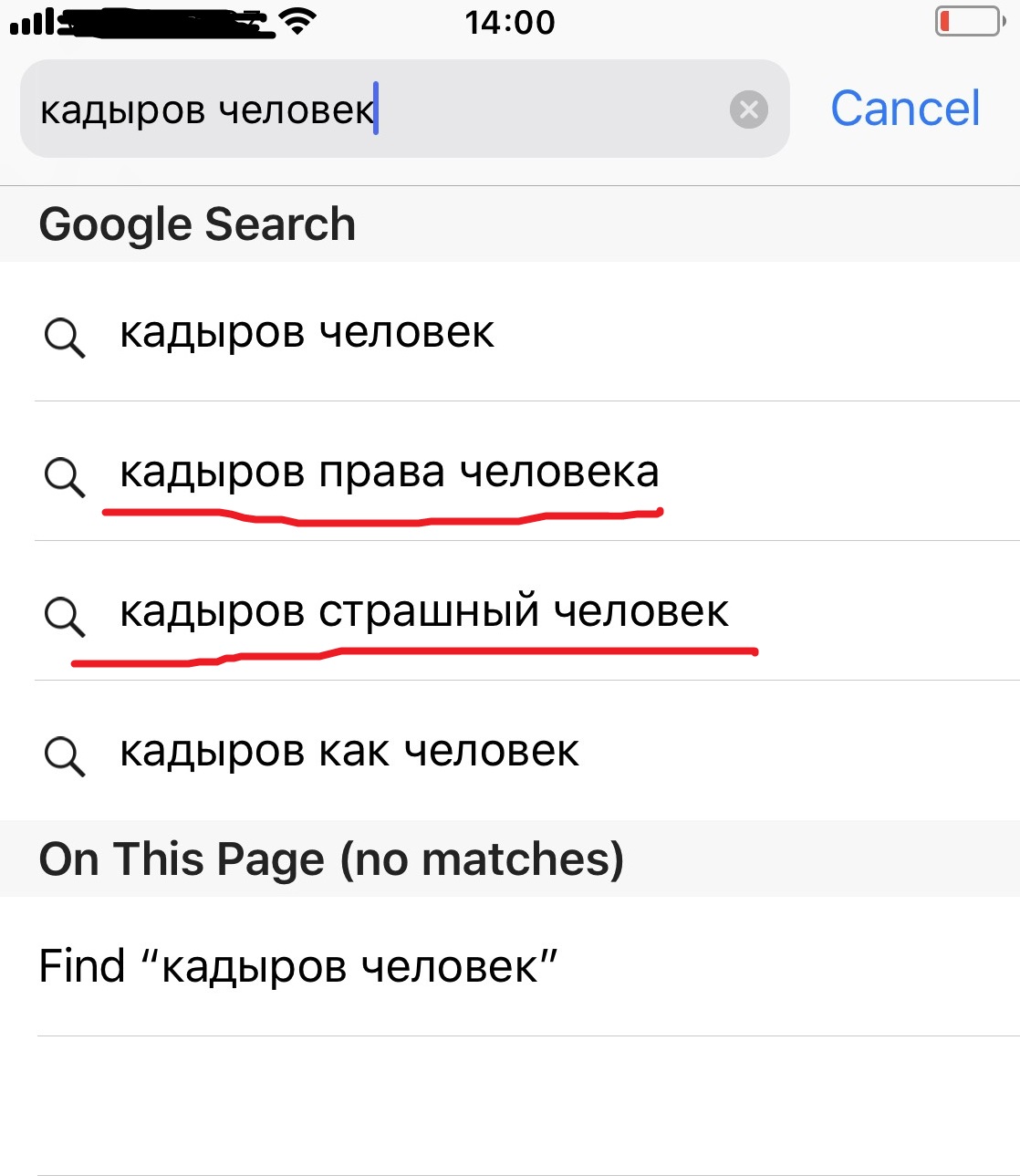
Task: Click the 'Google Search' section header
Action: [x=197, y=224]
